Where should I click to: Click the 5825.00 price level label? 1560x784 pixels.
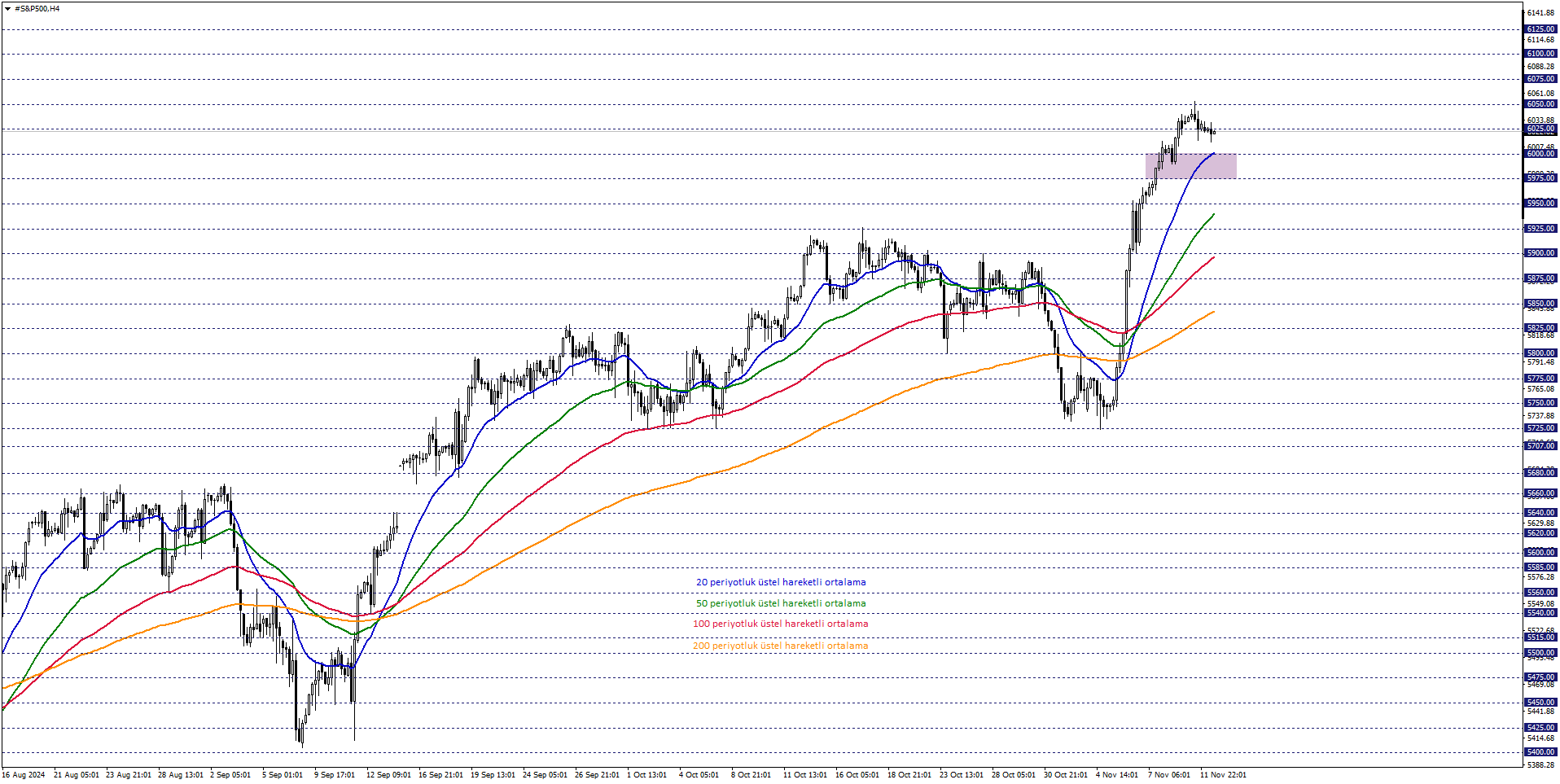pyautogui.click(x=1540, y=328)
